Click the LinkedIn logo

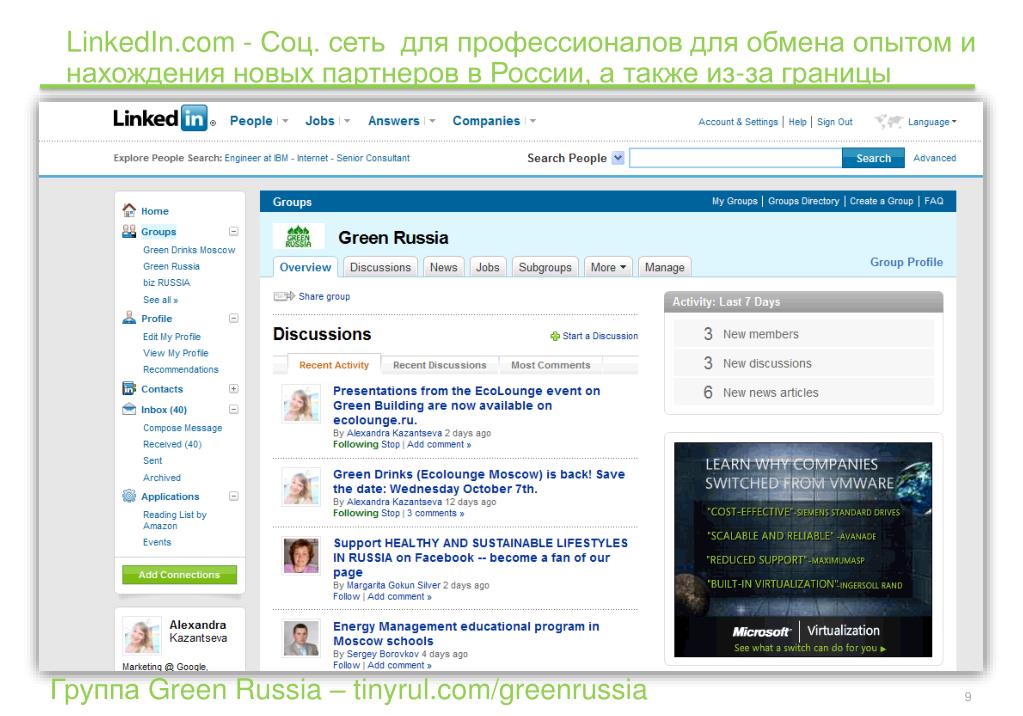(x=160, y=118)
